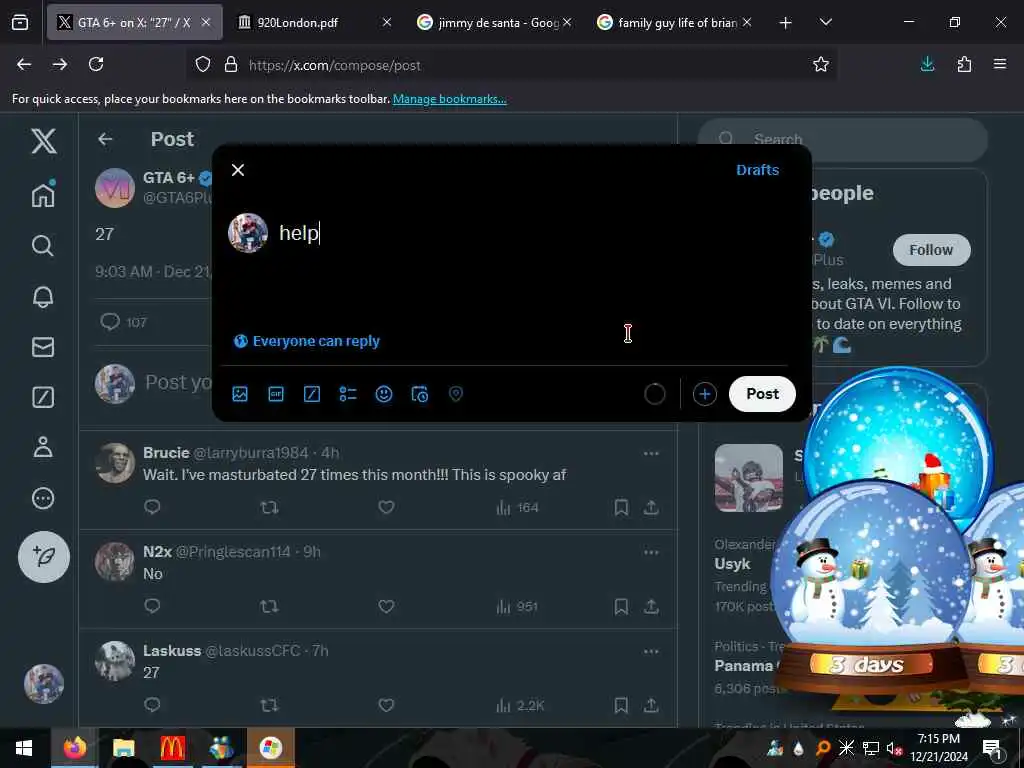The width and height of the screenshot is (1024, 768).
Task: Open Firefox application hamburger menu
Action: click(x=1000, y=64)
